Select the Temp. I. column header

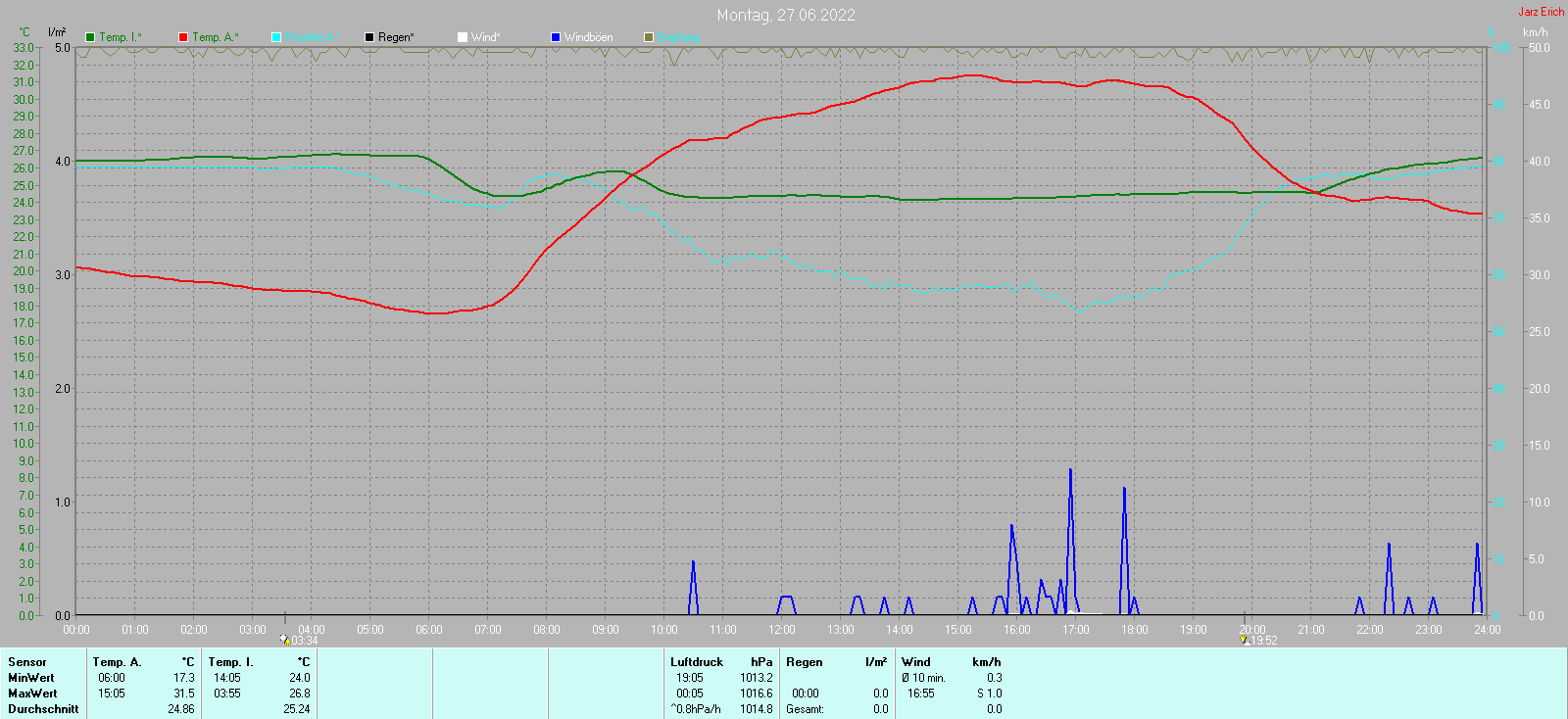[x=230, y=662]
